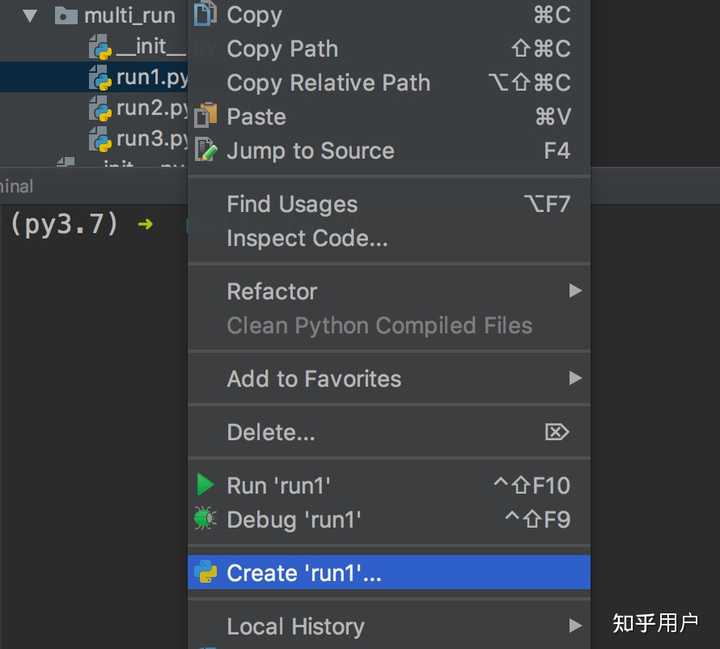
Task: Click the Copy clipboard icon
Action: tap(205, 14)
